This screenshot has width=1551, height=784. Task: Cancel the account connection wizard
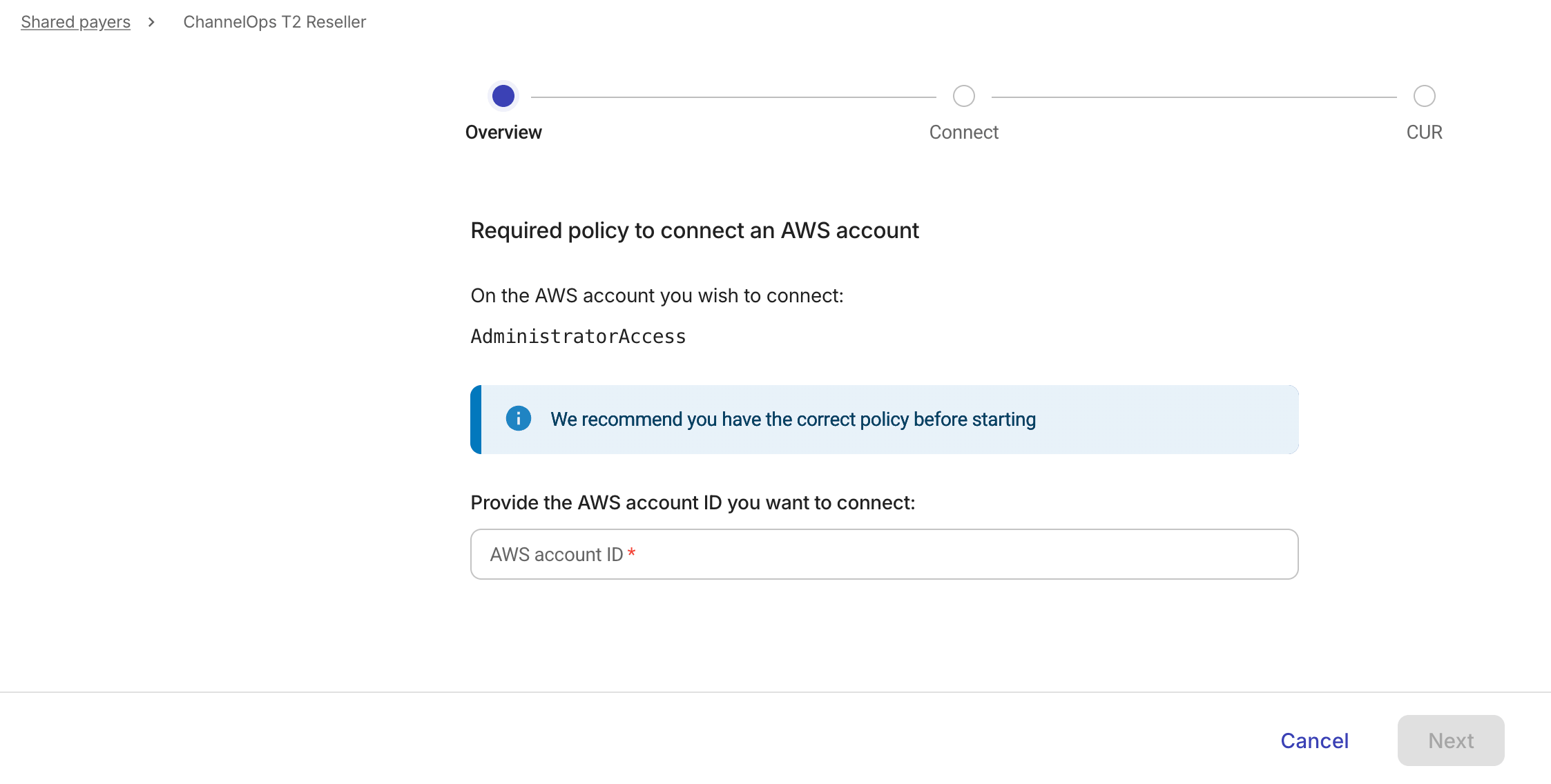click(1314, 741)
